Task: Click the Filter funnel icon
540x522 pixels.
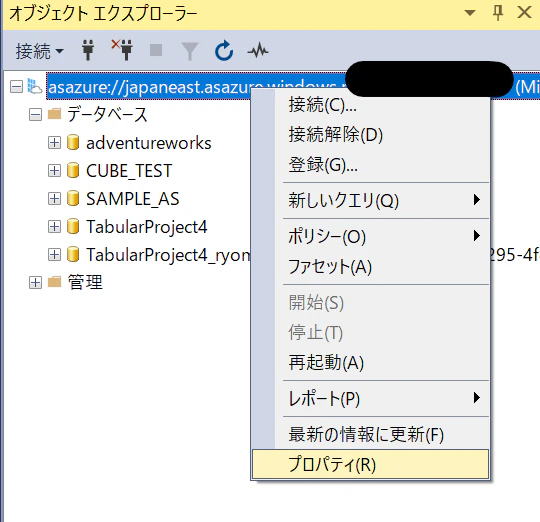Action: pos(190,51)
